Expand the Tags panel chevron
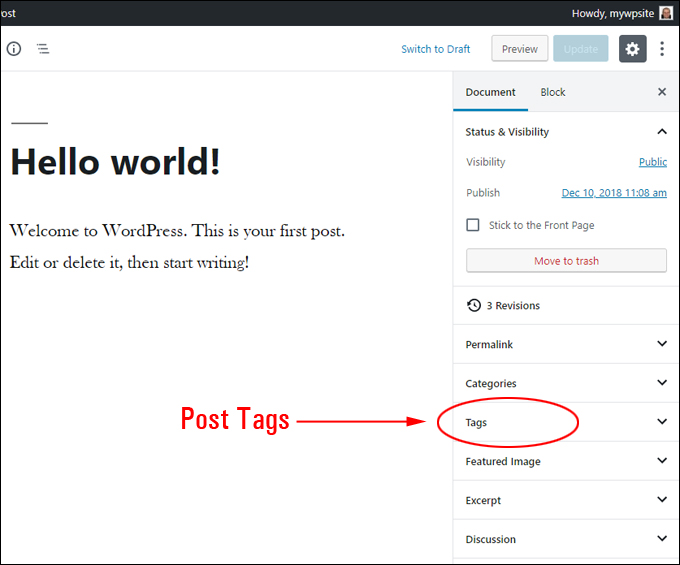The height and width of the screenshot is (565, 680). [x=662, y=421]
